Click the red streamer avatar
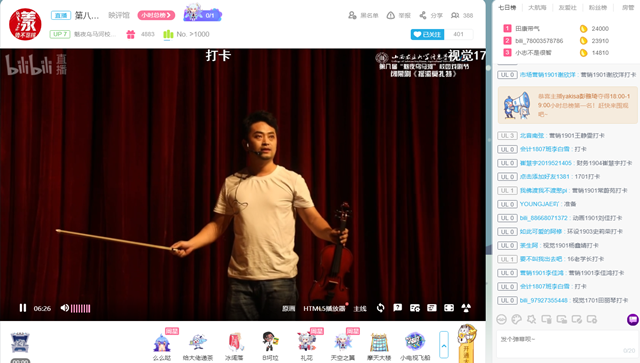The image size is (640, 363). pos(25,24)
